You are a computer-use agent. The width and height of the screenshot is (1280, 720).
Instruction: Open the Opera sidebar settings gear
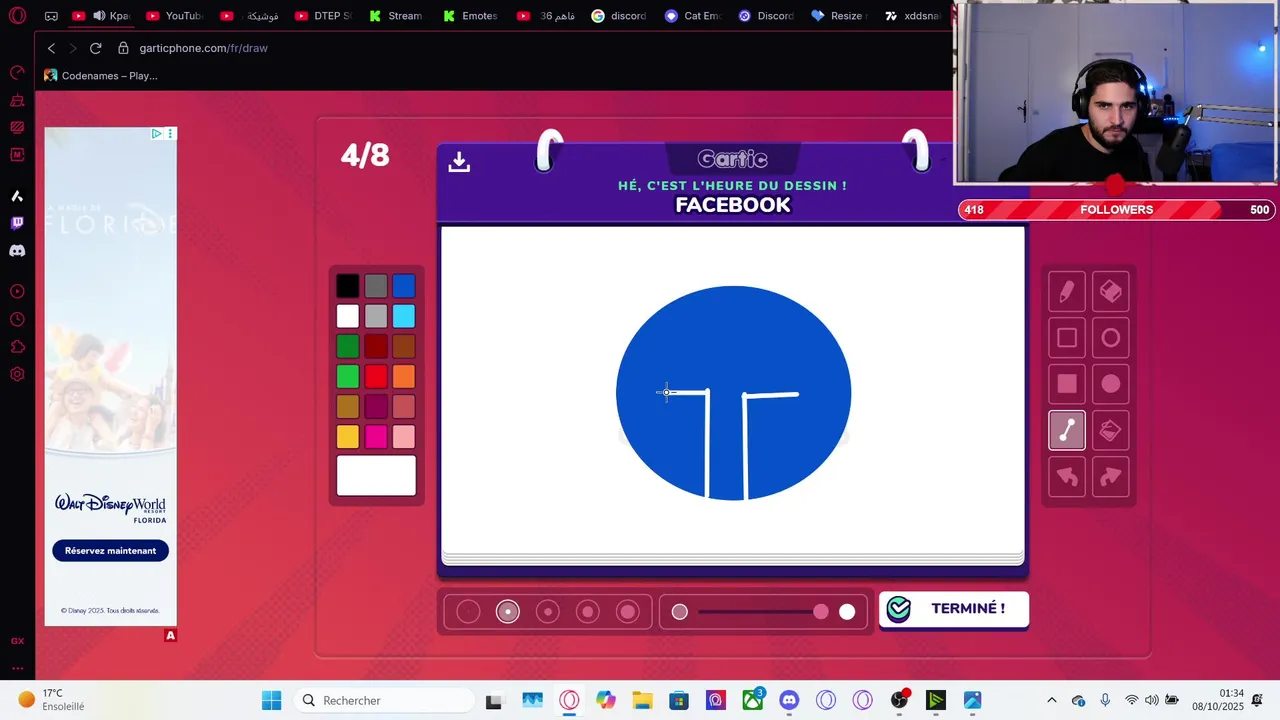click(x=17, y=374)
